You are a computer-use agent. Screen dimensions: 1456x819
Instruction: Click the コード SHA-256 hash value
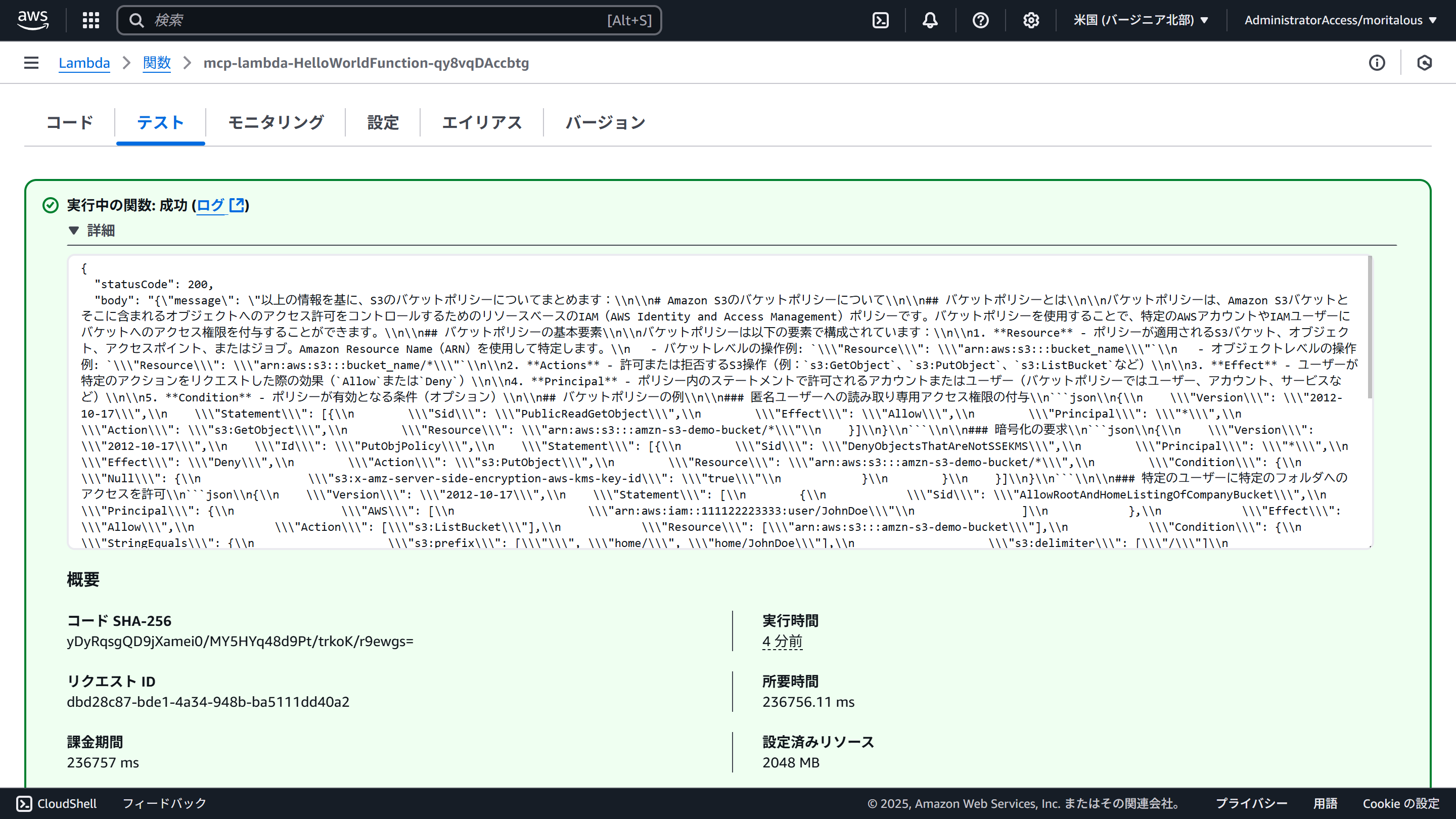(x=240, y=641)
